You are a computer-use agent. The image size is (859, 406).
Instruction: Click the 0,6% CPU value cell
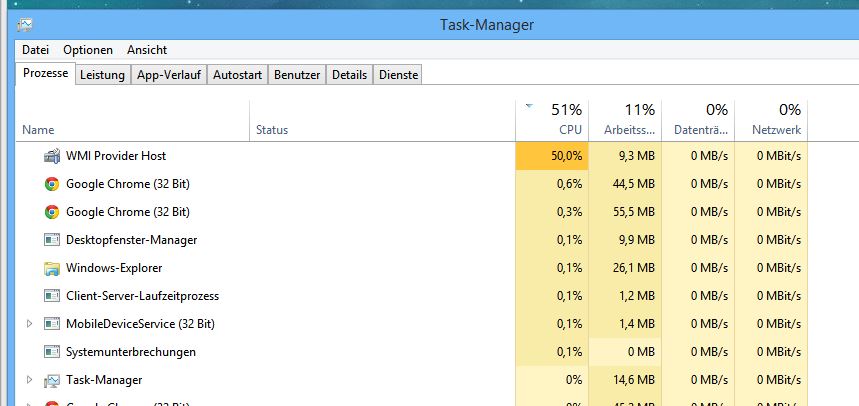(552, 184)
